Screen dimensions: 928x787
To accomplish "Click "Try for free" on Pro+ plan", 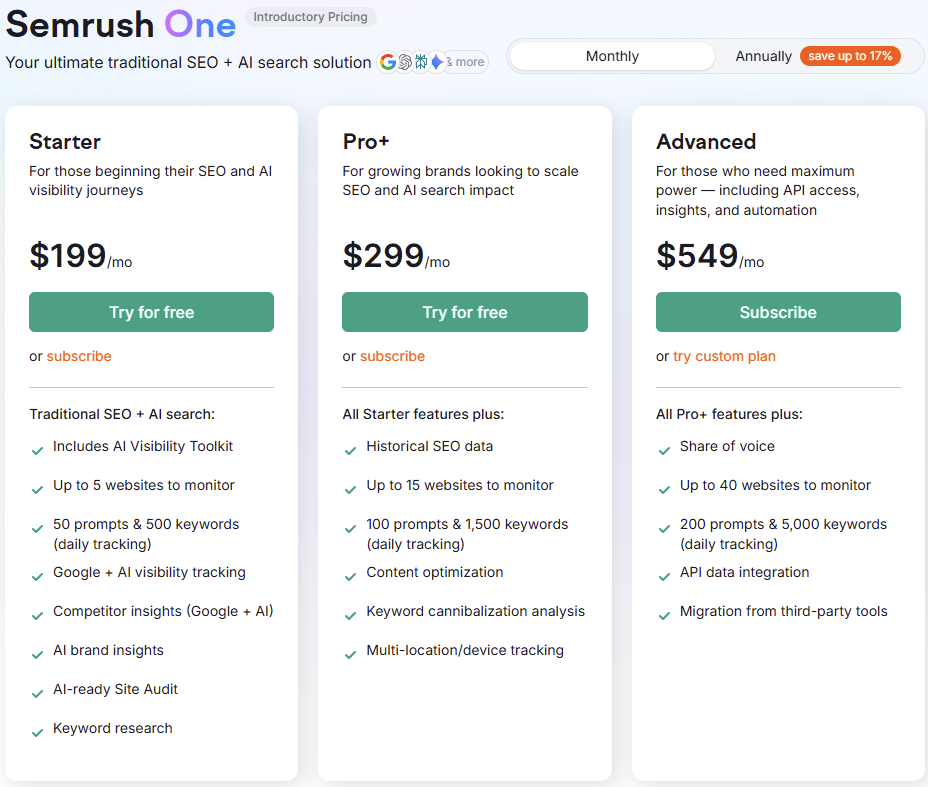I will (464, 312).
